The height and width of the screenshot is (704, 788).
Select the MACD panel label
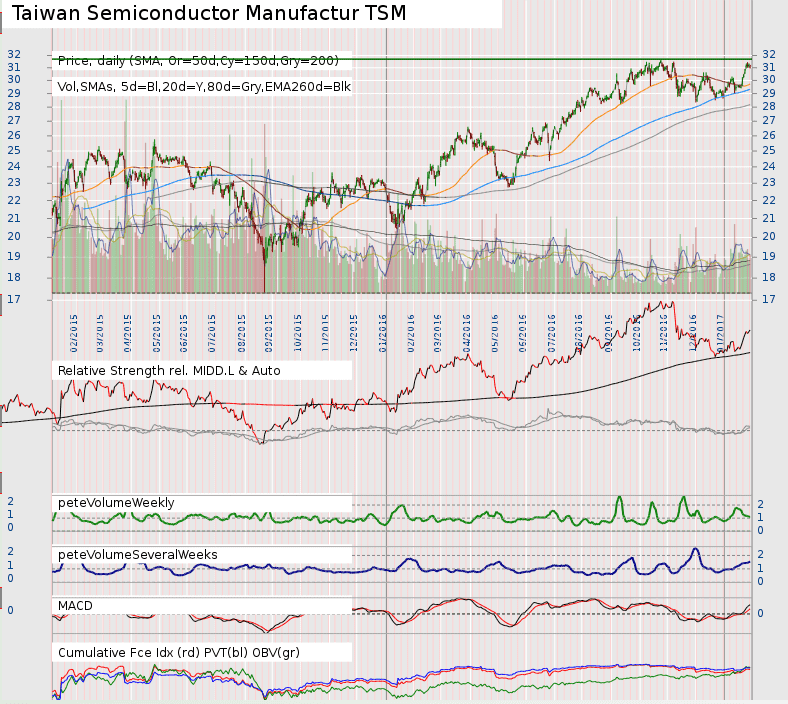click(x=75, y=606)
